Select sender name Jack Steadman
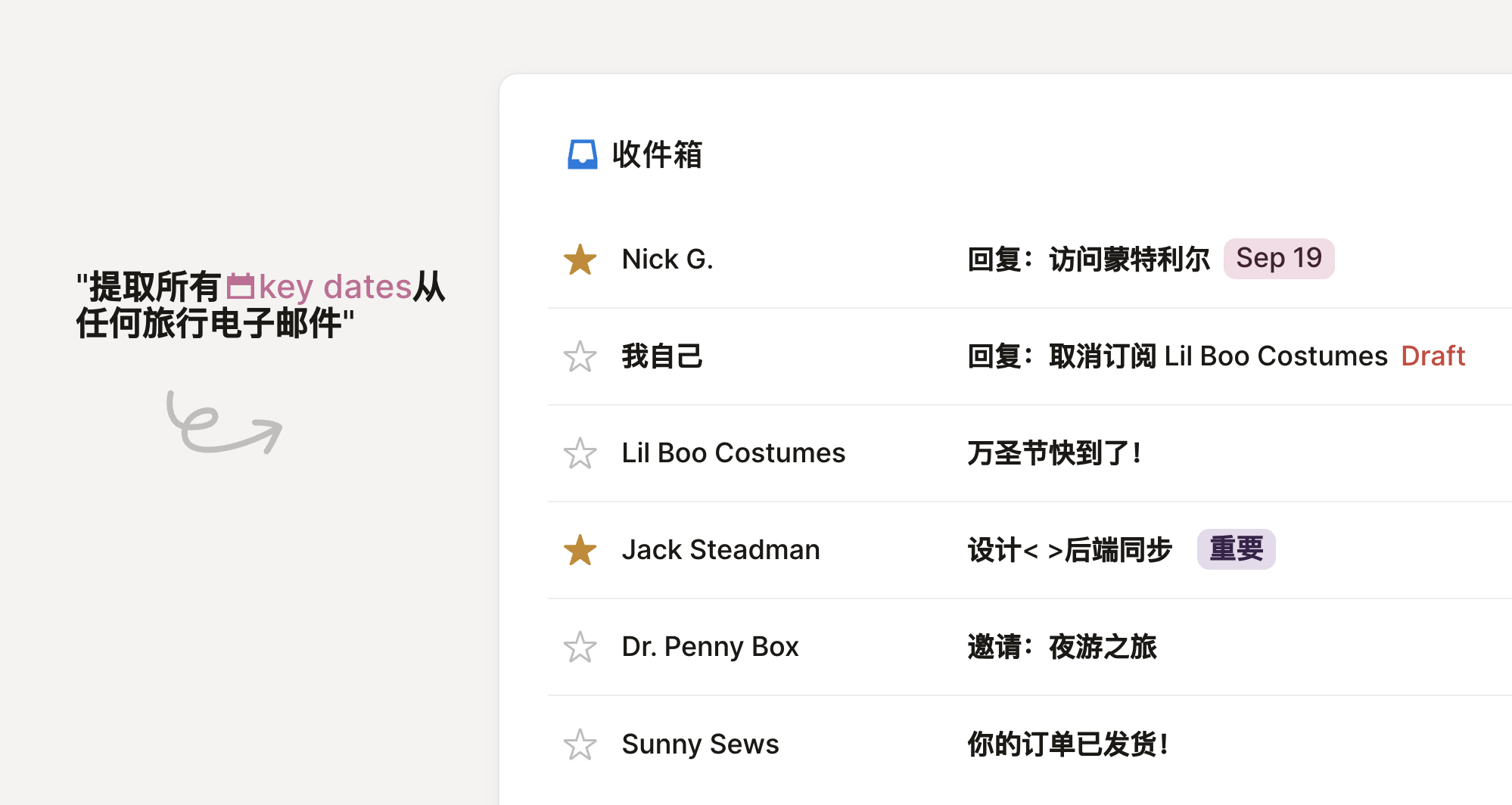The height and width of the screenshot is (805, 1512). (x=720, y=550)
